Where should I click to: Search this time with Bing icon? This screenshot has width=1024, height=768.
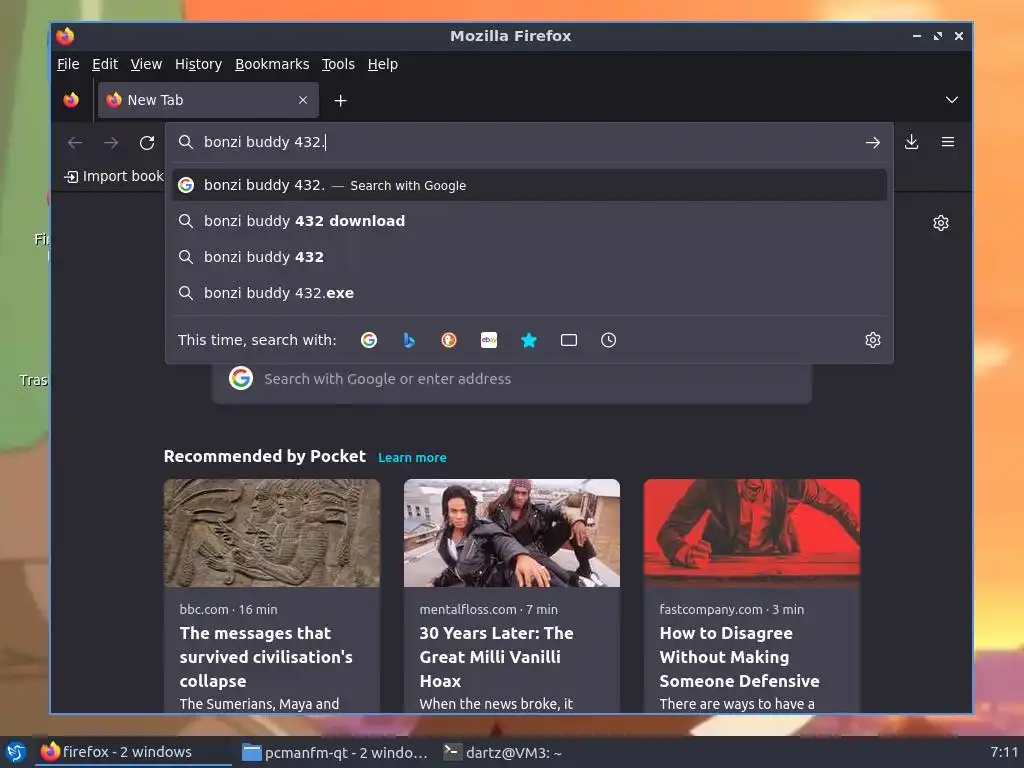coord(409,340)
